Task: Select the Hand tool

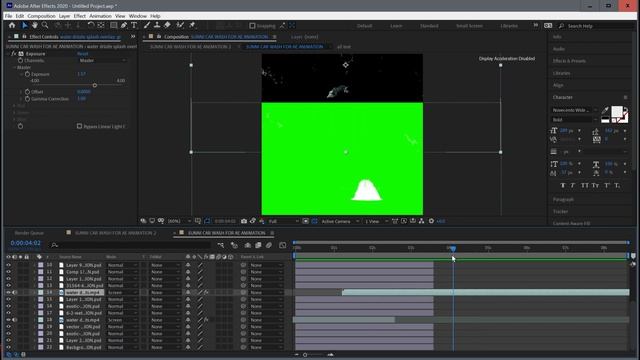Action: click(35, 25)
